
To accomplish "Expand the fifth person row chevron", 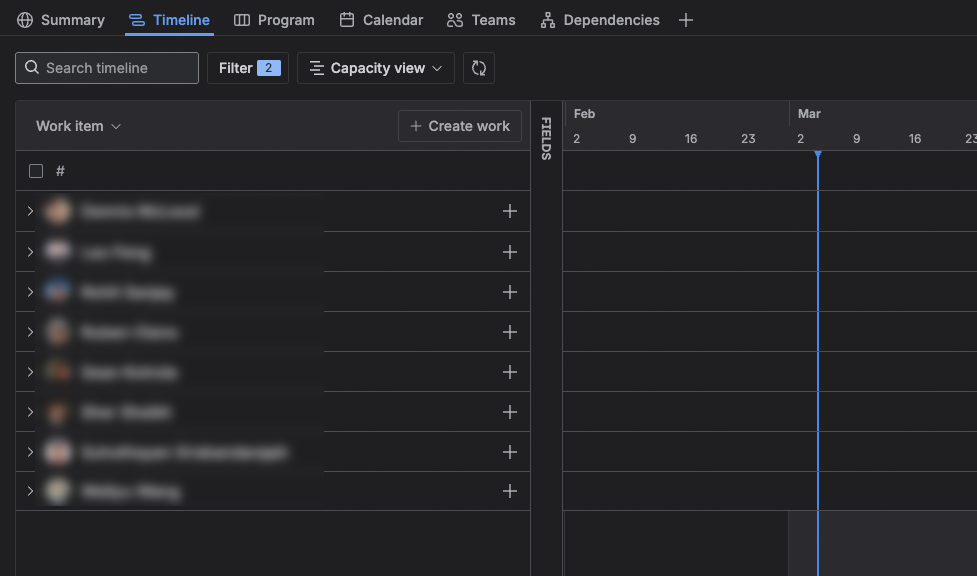I will tap(30, 372).
